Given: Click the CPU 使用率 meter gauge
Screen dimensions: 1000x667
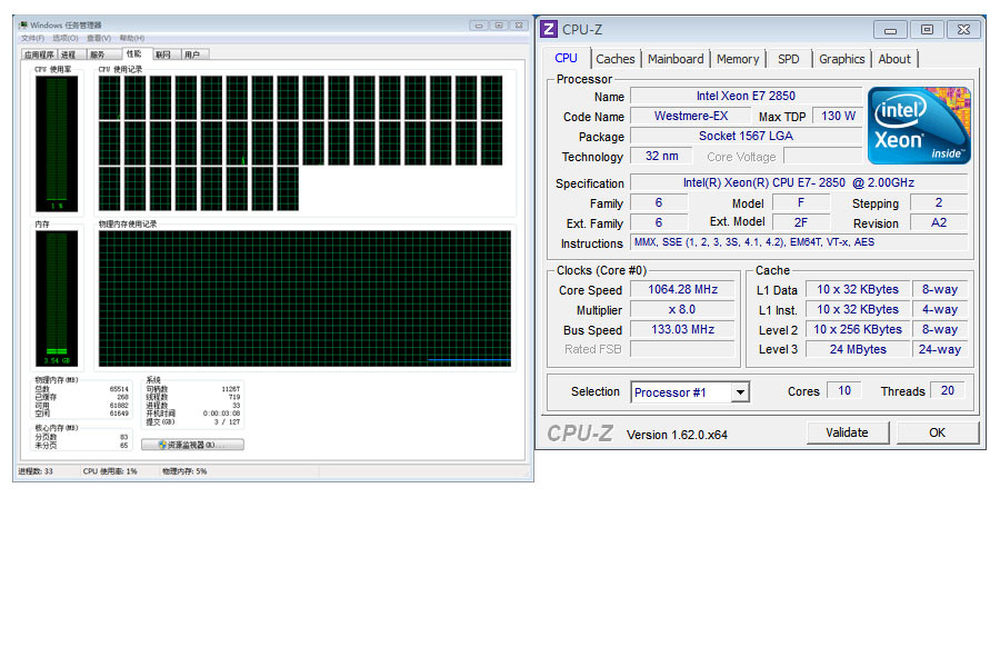Looking at the screenshot, I should (57, 143).
